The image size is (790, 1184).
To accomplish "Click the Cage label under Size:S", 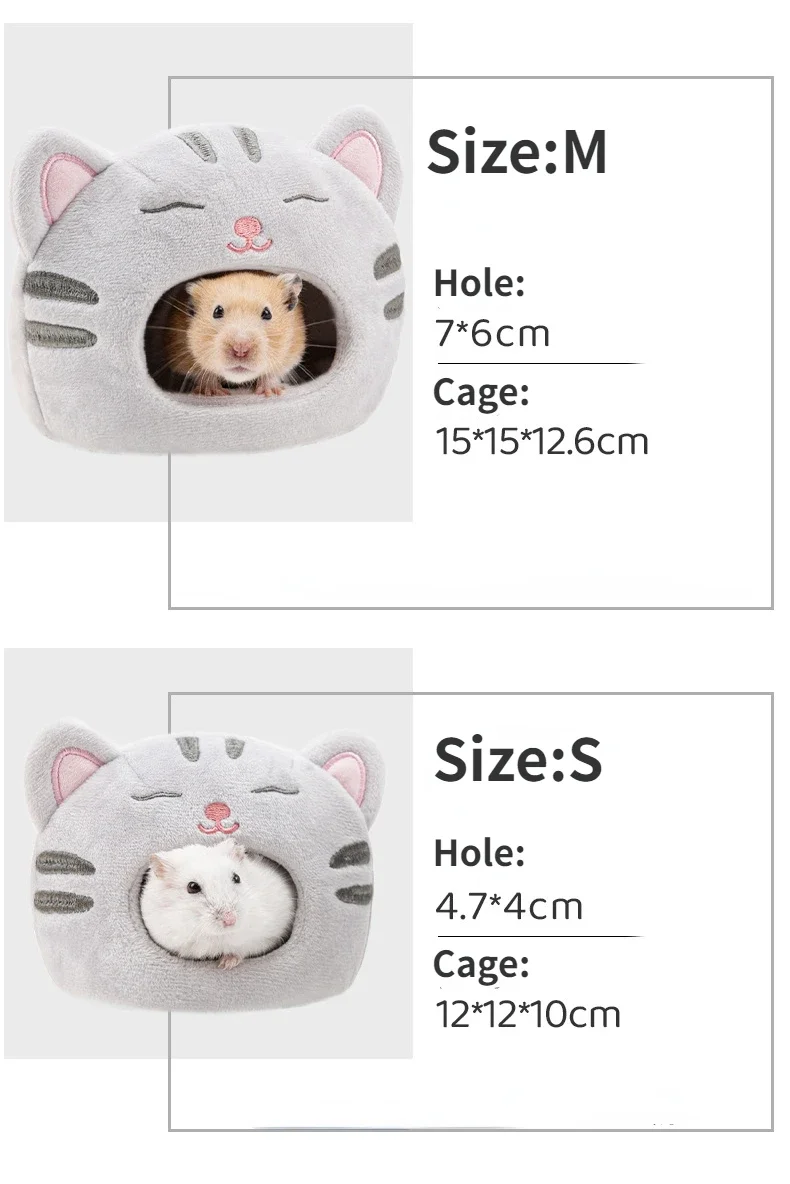I will (481, 965).
